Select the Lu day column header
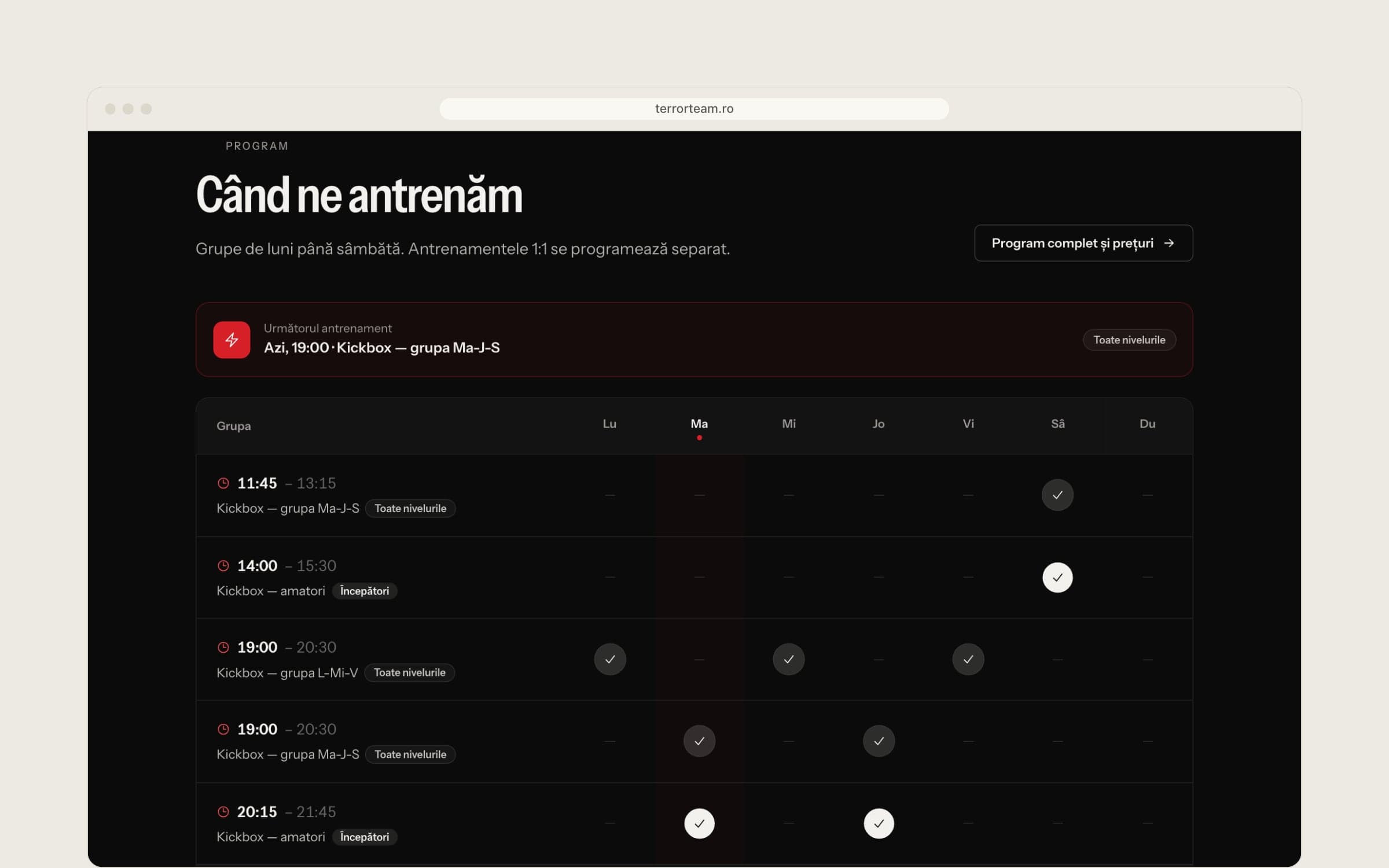The width and height of the screenshot is (1389, 868). 609,424
